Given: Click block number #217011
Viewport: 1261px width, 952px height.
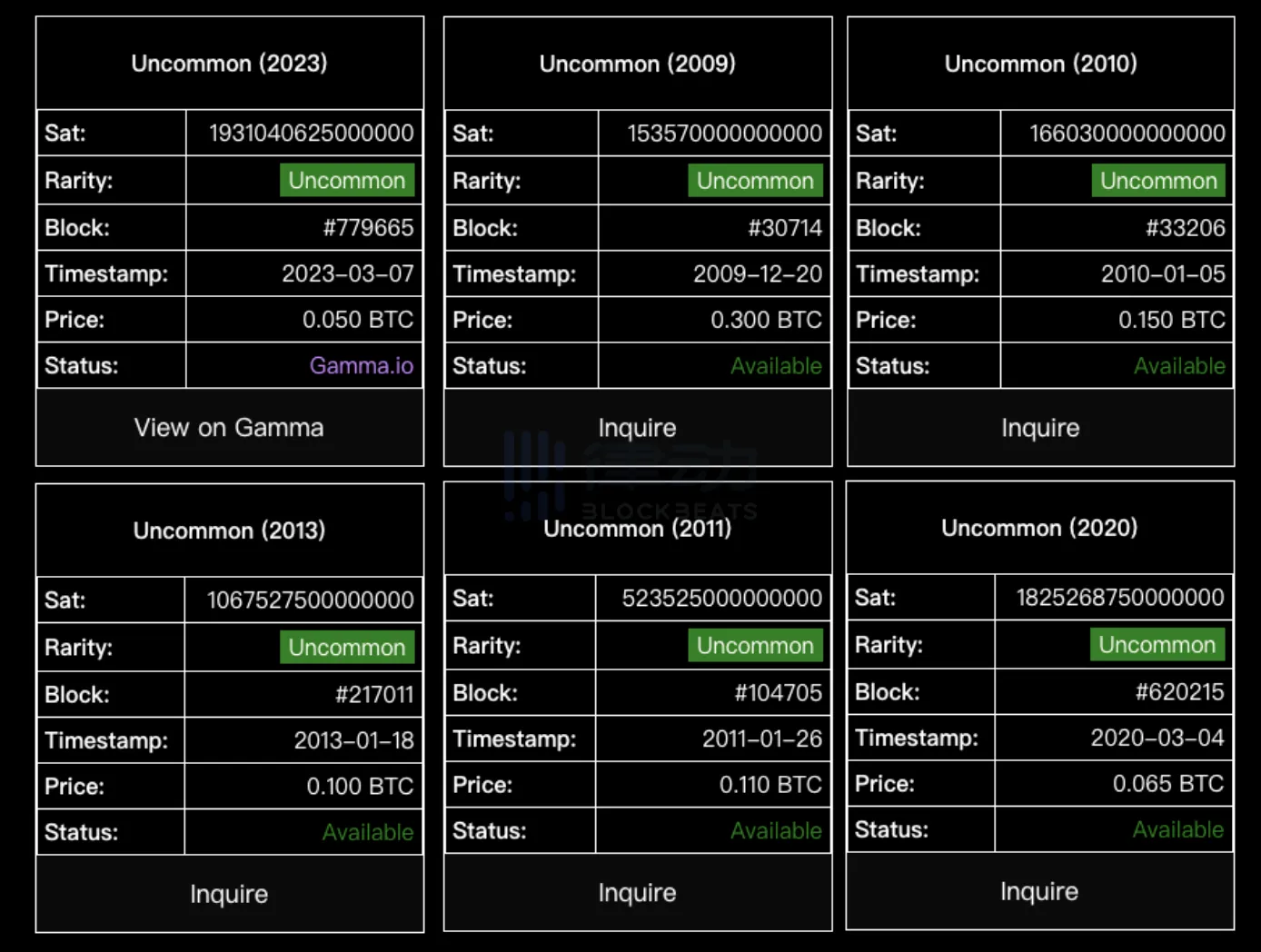Looking at the screenshot, I should 373,695.
